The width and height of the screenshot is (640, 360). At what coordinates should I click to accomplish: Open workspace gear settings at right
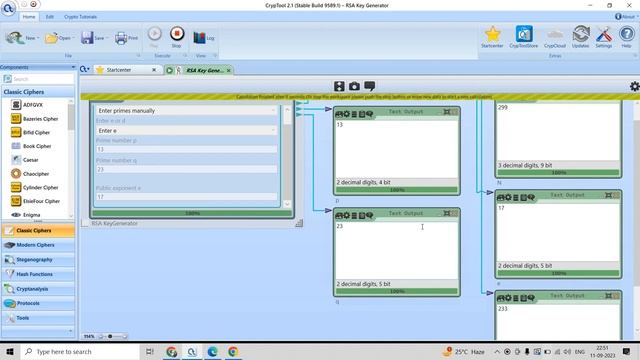[634, 86]
